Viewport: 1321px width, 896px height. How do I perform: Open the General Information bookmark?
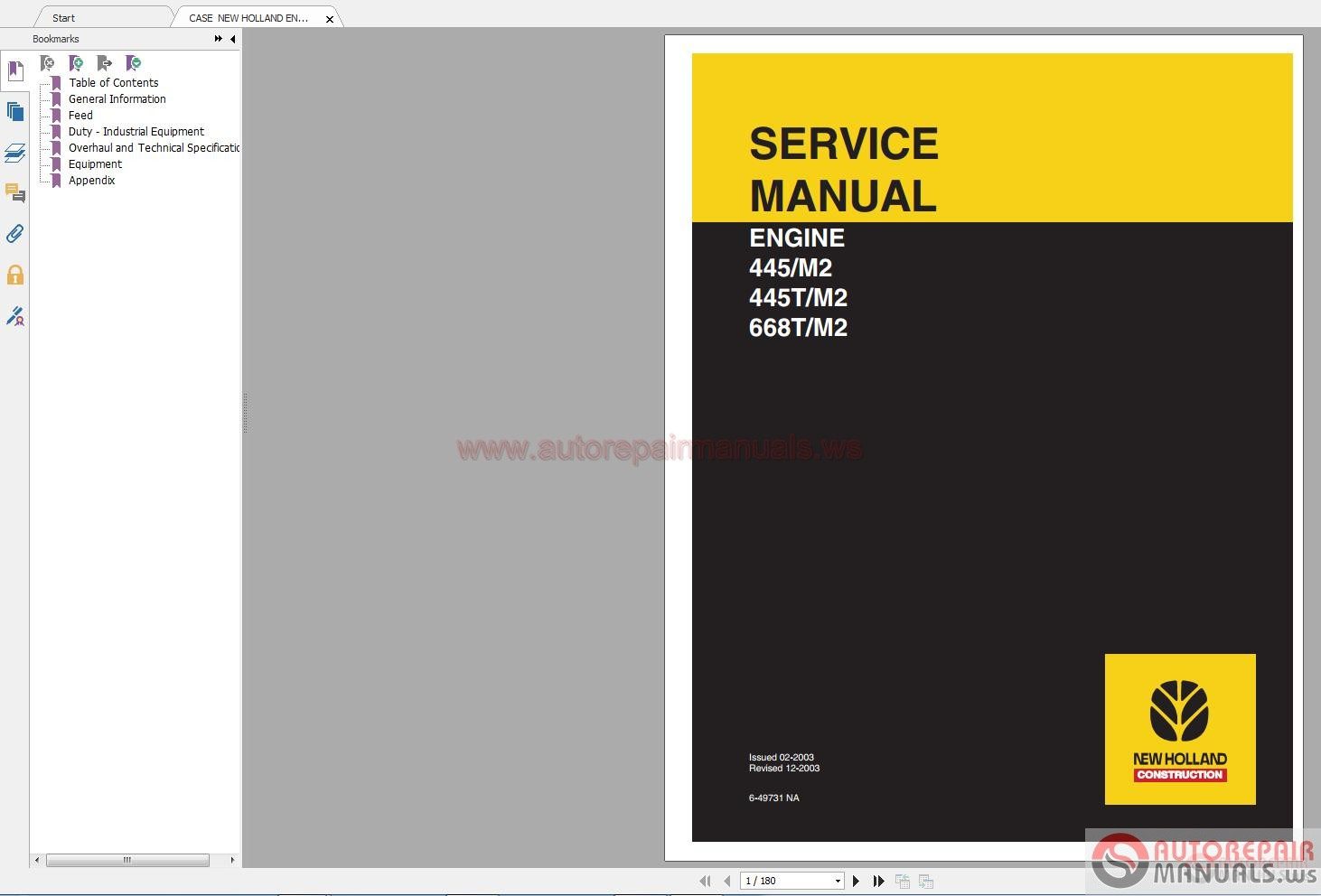pos(117,98)
